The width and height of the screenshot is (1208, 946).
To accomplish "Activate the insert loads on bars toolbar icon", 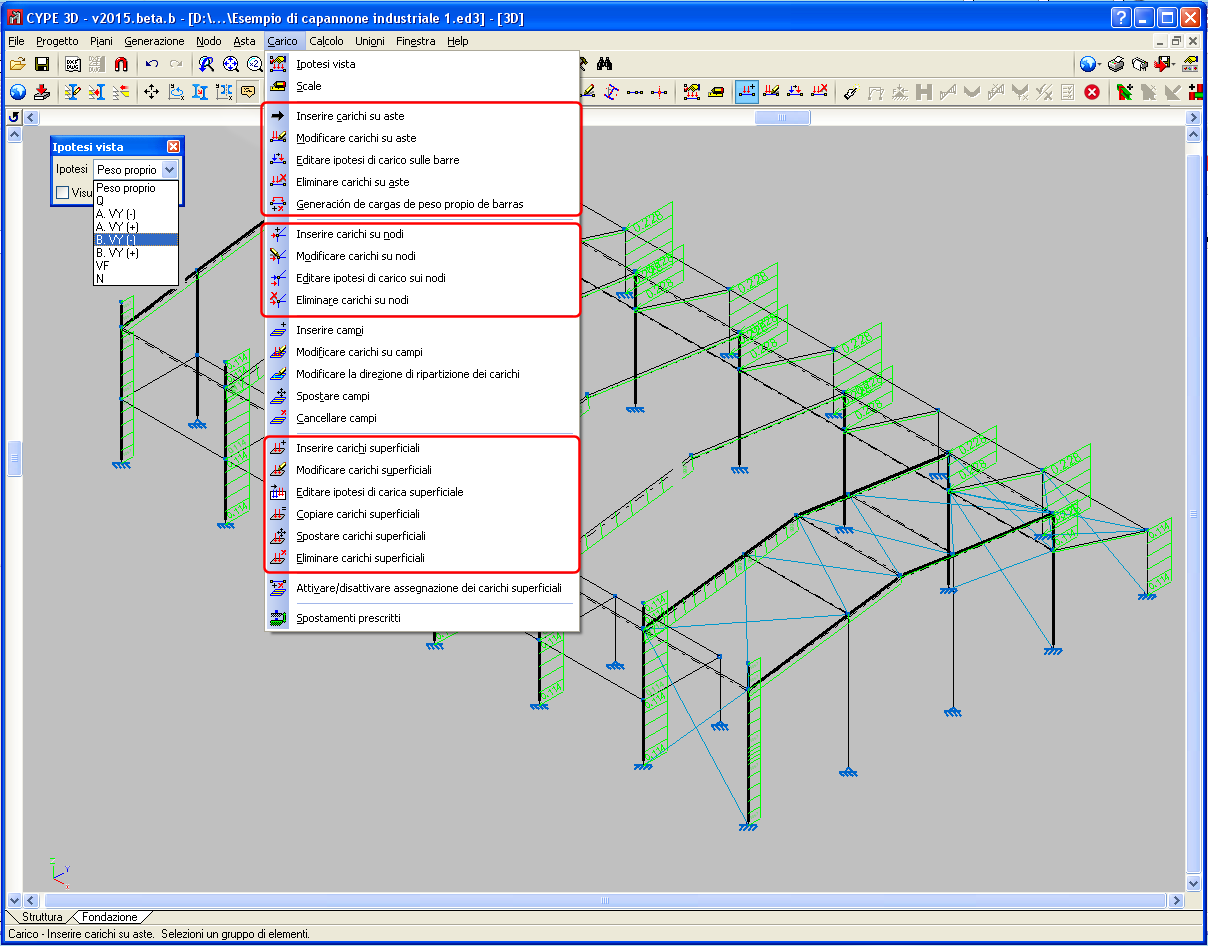I will point(747,92).
